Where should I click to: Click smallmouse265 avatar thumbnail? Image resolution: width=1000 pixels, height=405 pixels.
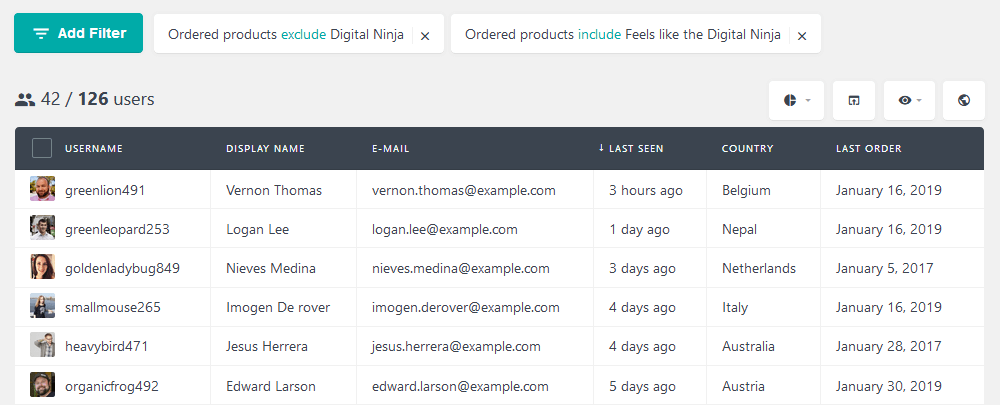point(42,306)
